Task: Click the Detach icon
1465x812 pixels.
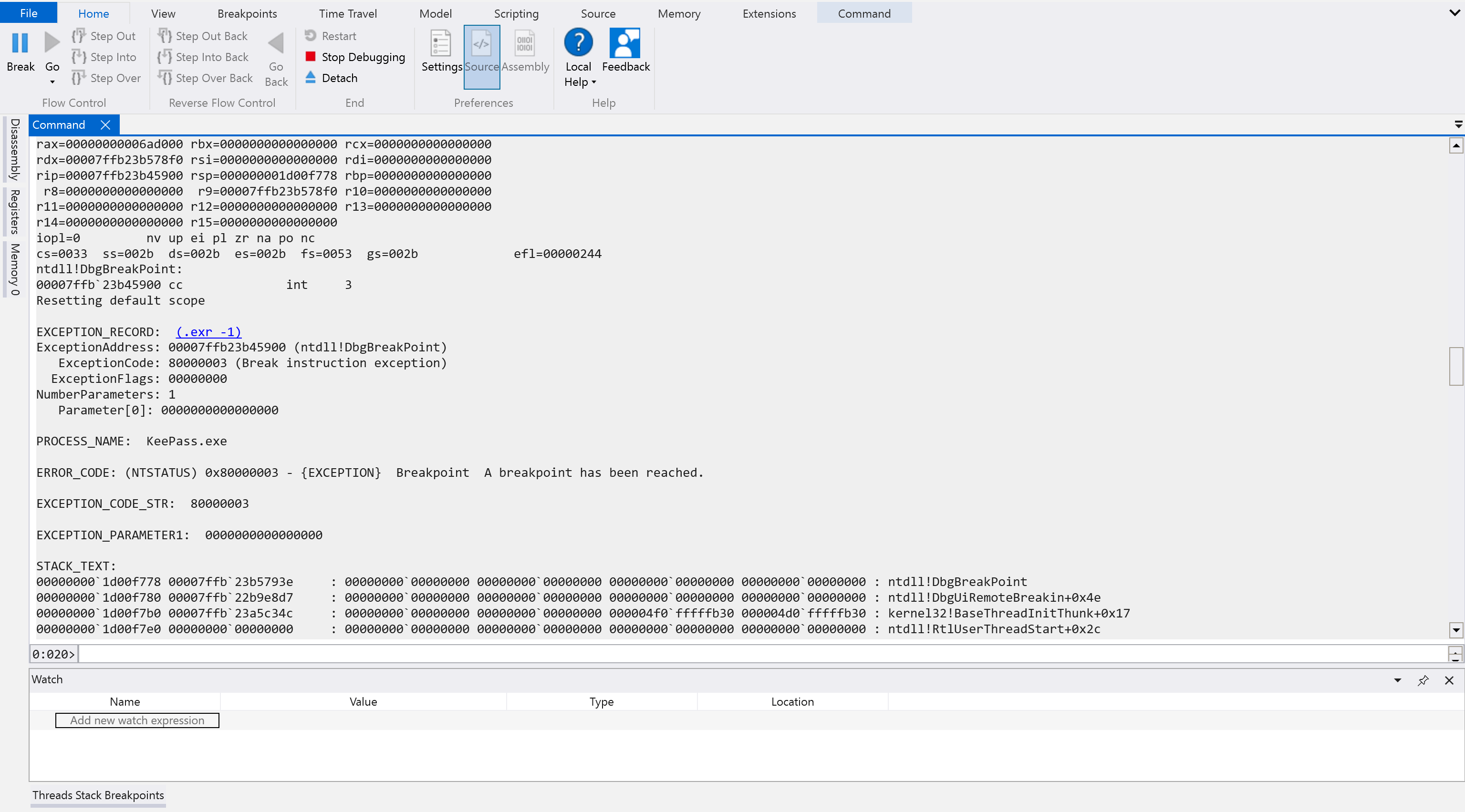Action: point(311,77)
